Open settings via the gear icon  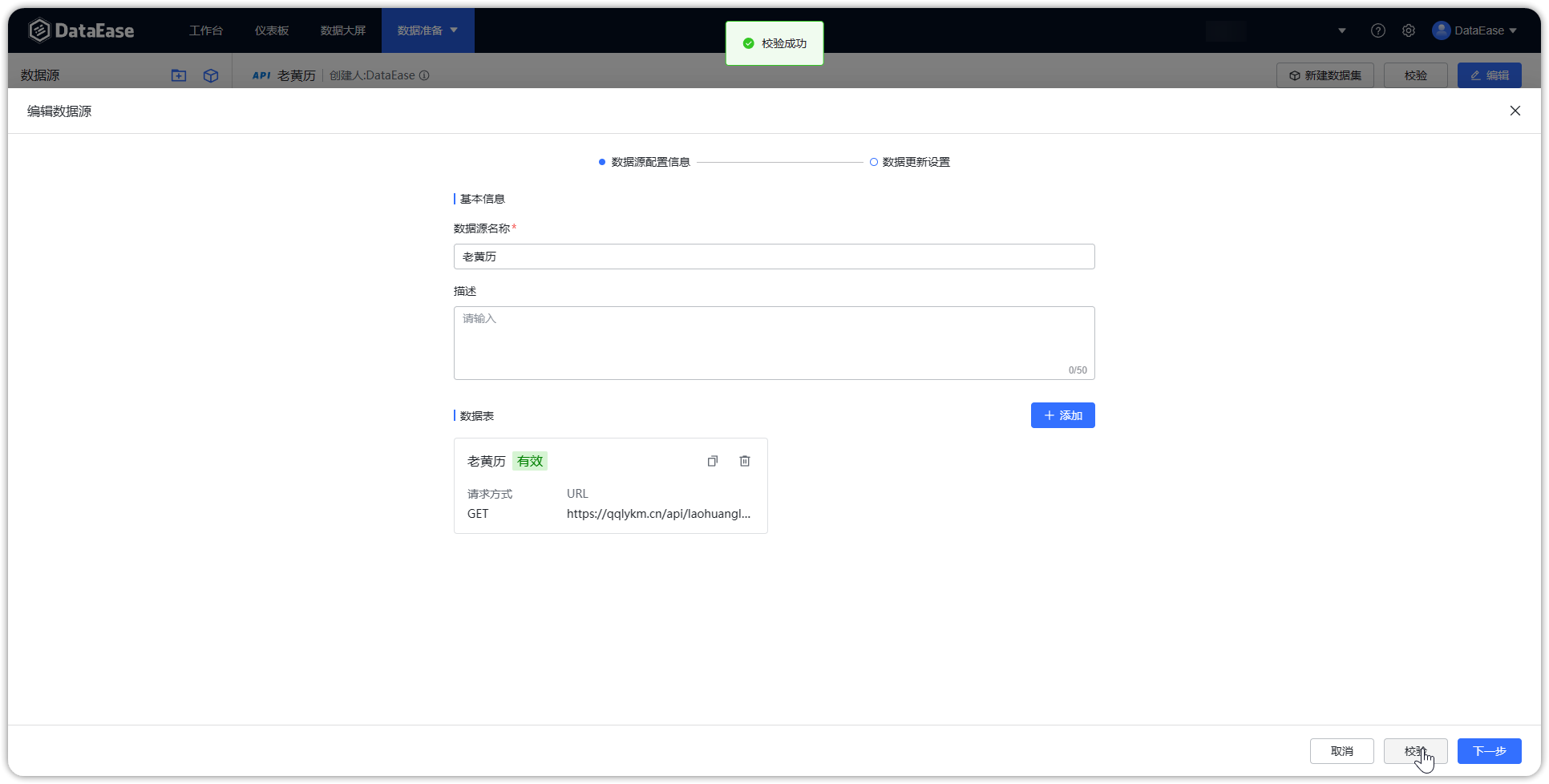1409,30
